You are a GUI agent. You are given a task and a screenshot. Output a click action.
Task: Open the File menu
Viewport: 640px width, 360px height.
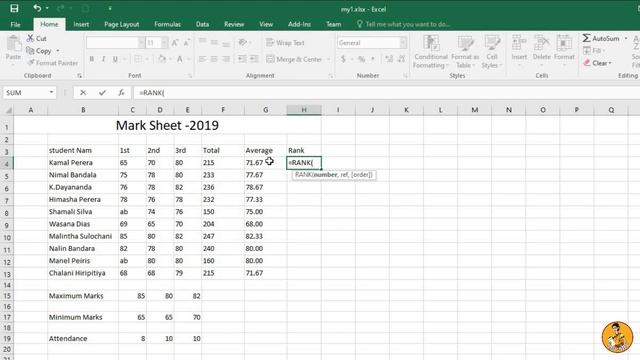[16, 24]
